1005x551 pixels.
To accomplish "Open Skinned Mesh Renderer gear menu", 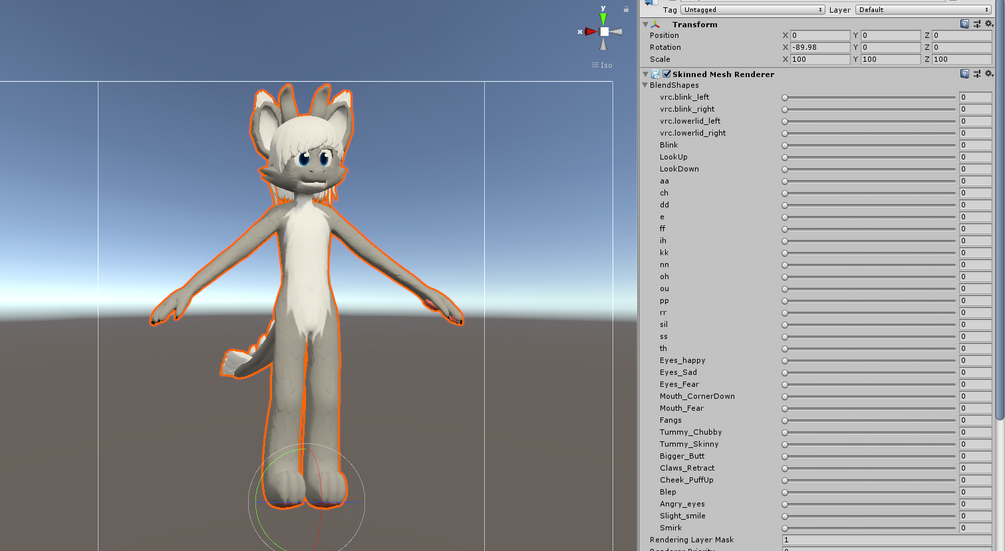I will 989,74.
